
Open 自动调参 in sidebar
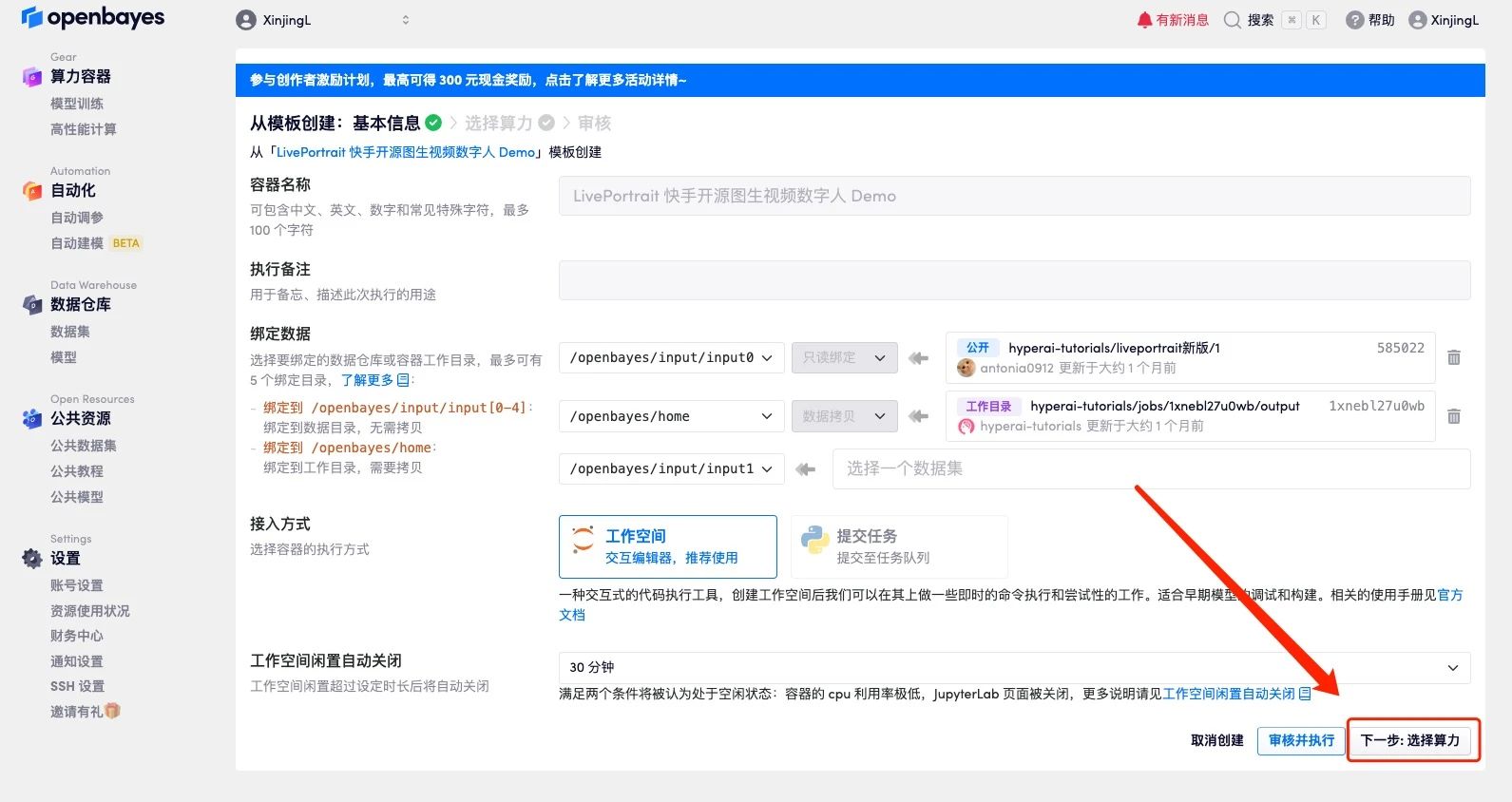(77, 218)
